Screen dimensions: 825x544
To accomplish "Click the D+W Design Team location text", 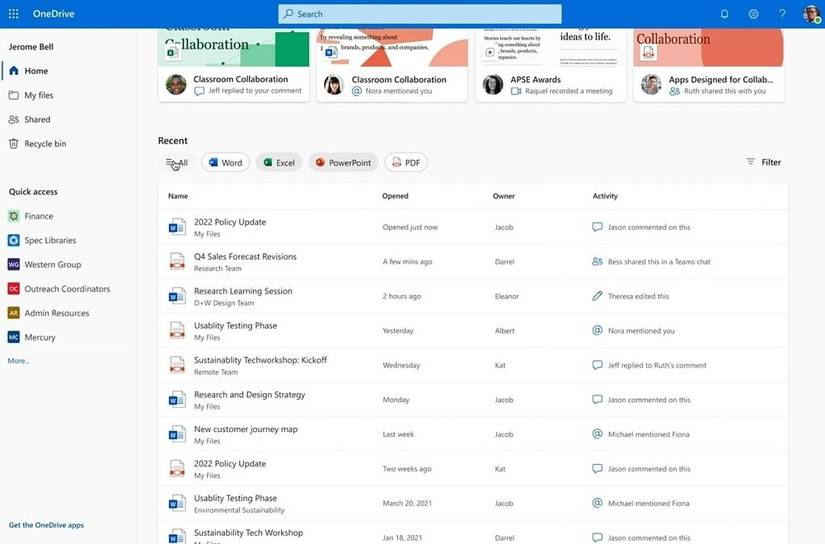I will pyautogui.click(x=224, y=303).
